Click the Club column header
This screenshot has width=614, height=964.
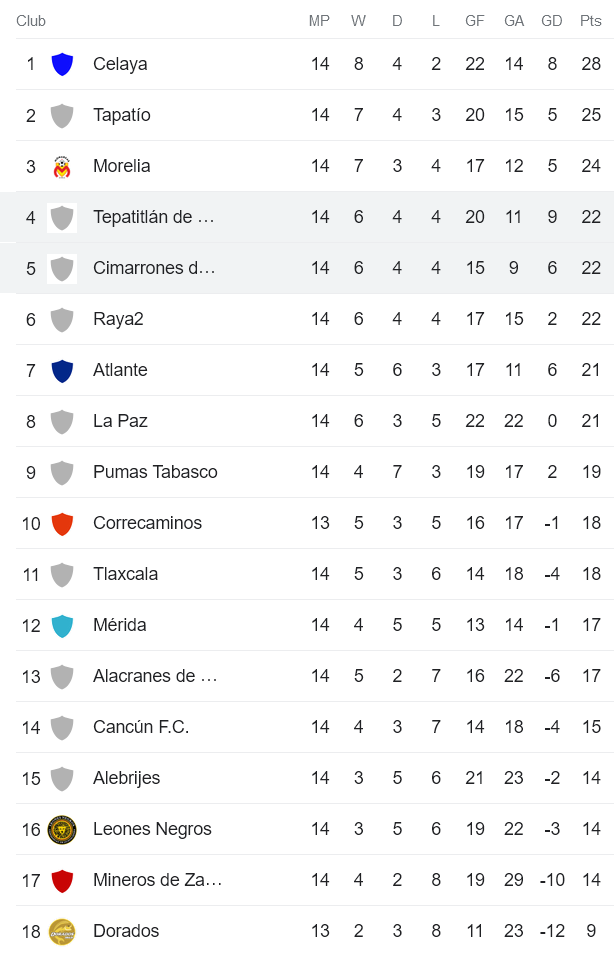[31, 21]
